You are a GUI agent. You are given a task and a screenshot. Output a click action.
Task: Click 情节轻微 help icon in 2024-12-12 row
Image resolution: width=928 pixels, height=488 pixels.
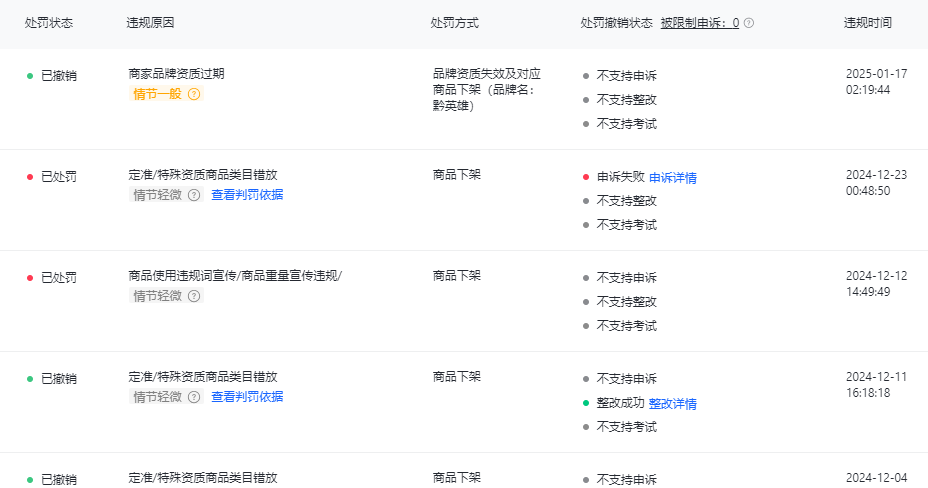pyautogui.click(x=194, y=296)
